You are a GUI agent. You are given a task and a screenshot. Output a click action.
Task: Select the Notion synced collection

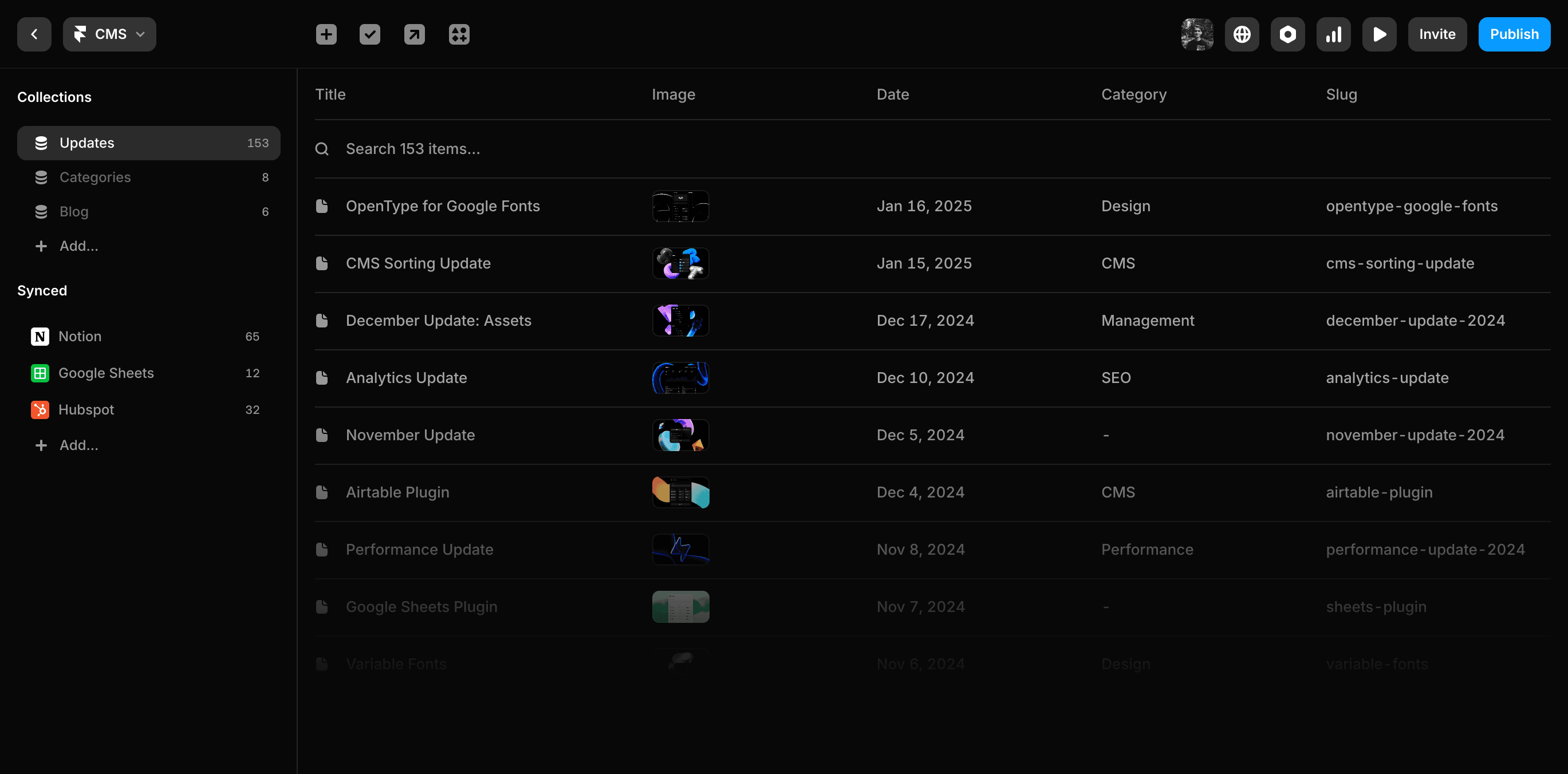[x=80, y=337]
